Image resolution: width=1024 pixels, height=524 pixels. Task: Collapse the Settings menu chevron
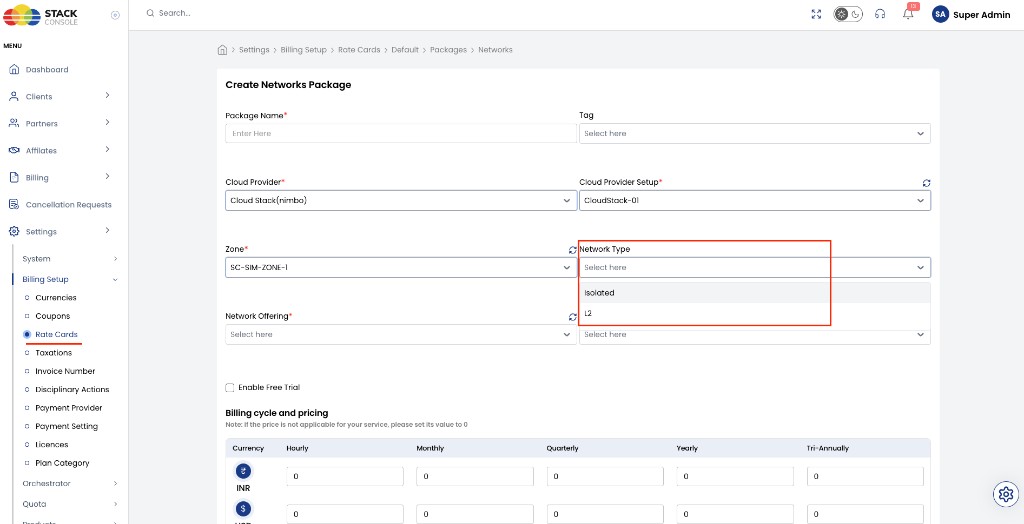107,231
